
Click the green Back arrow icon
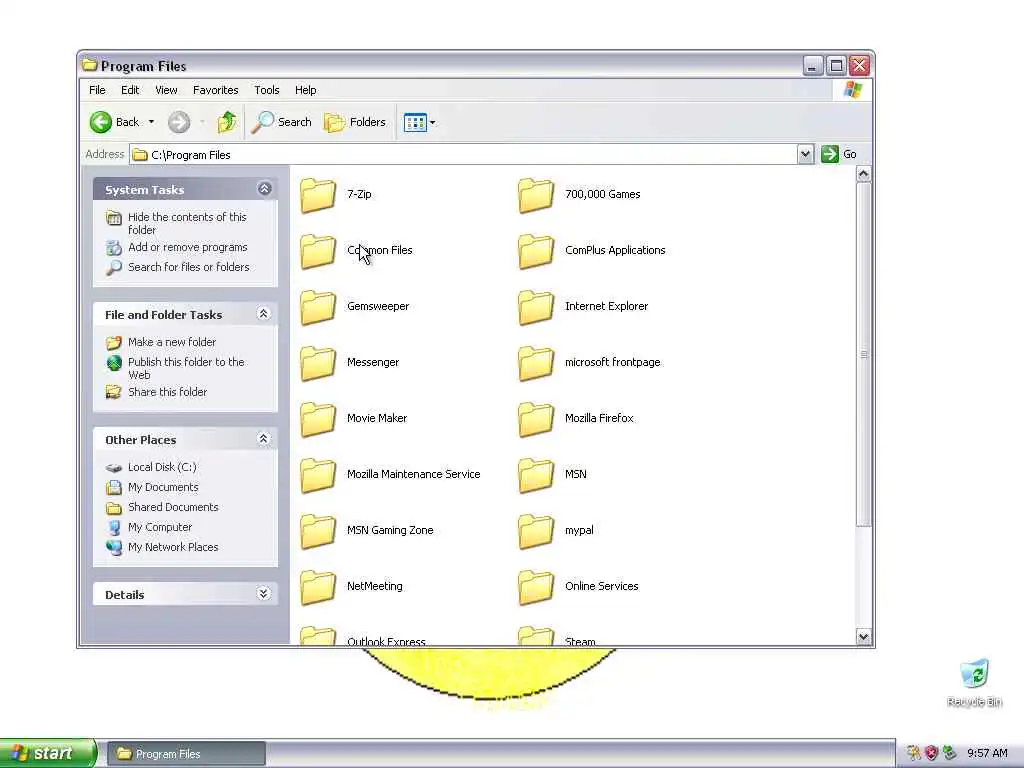point(101,122)
